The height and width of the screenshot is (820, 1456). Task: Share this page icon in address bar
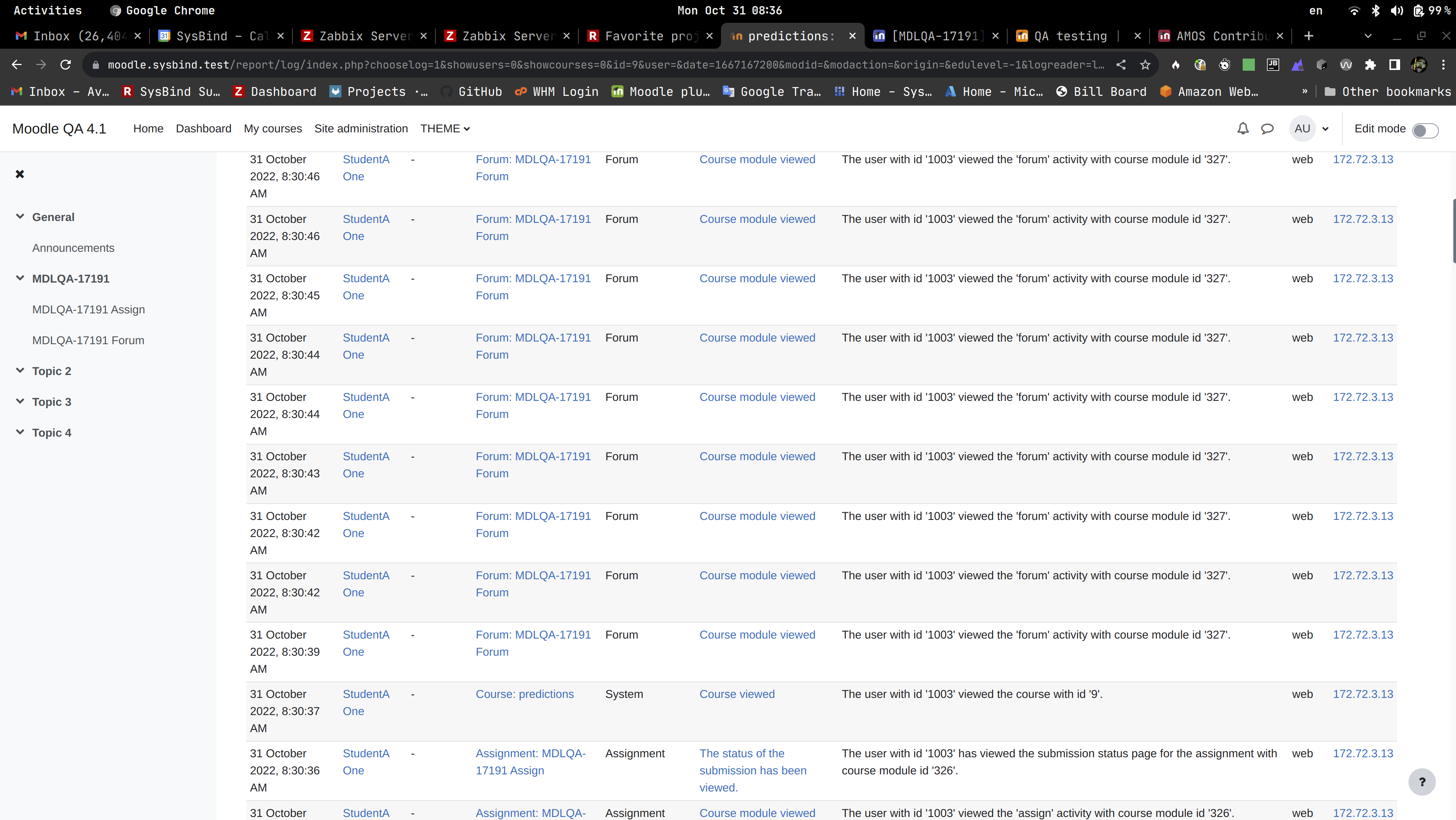(x=1121, y=65)
